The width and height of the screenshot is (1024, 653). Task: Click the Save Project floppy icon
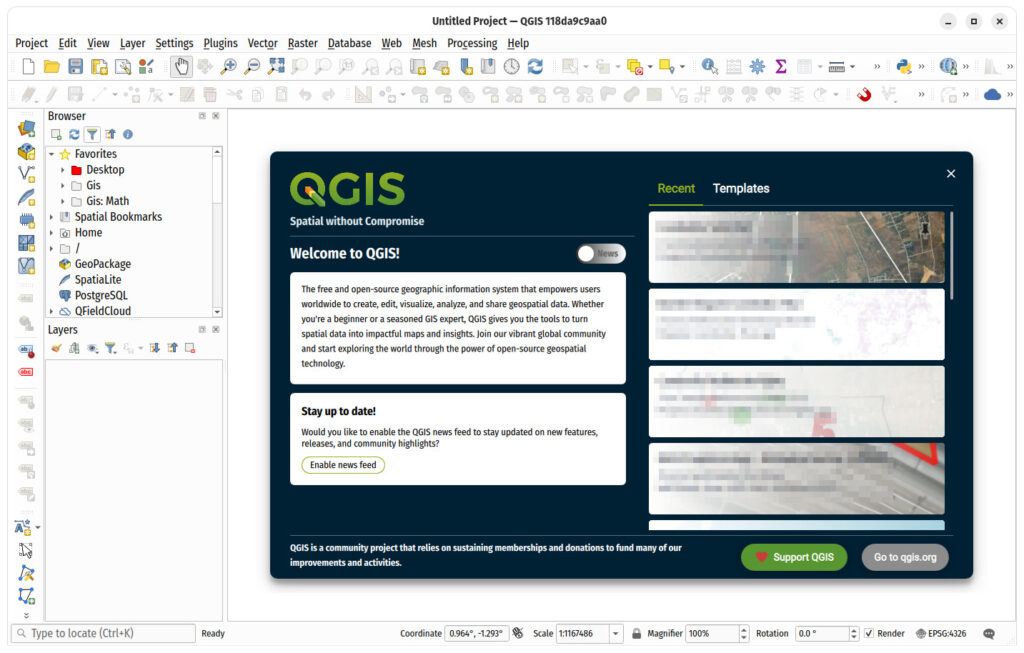coord(76,66)
